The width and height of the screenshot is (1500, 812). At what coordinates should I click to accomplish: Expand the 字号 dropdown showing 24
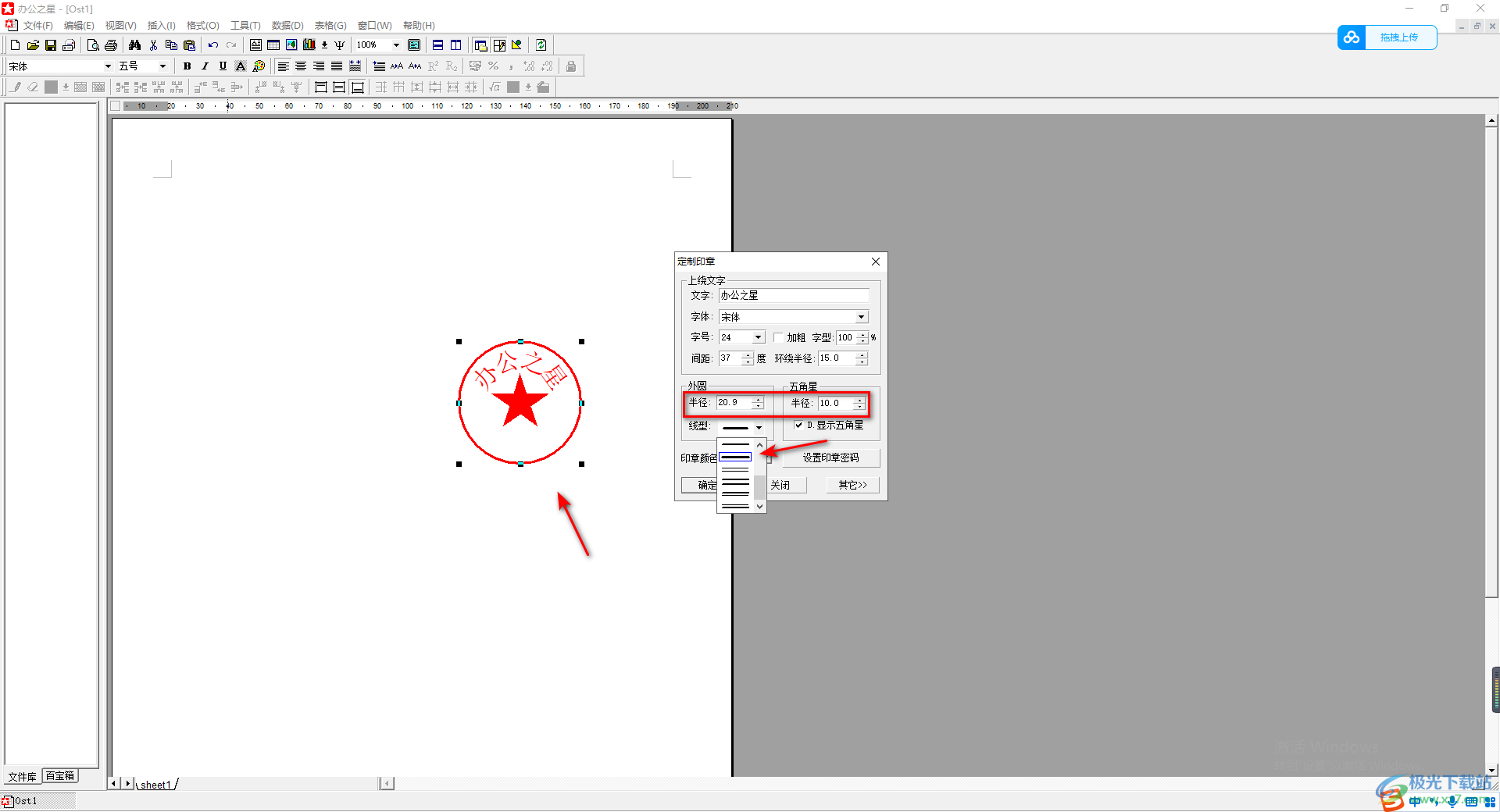758,337
